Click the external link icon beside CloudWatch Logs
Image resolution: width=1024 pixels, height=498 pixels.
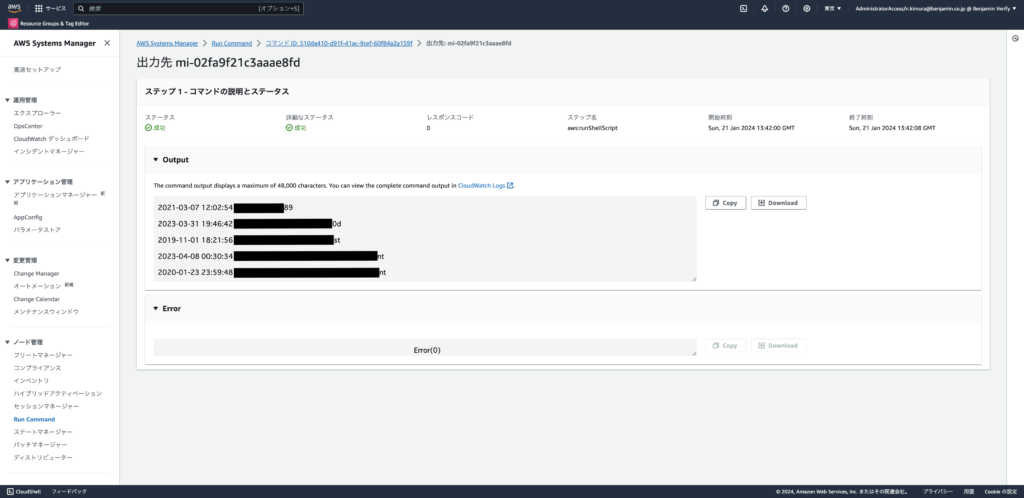[x=510, y=185]
